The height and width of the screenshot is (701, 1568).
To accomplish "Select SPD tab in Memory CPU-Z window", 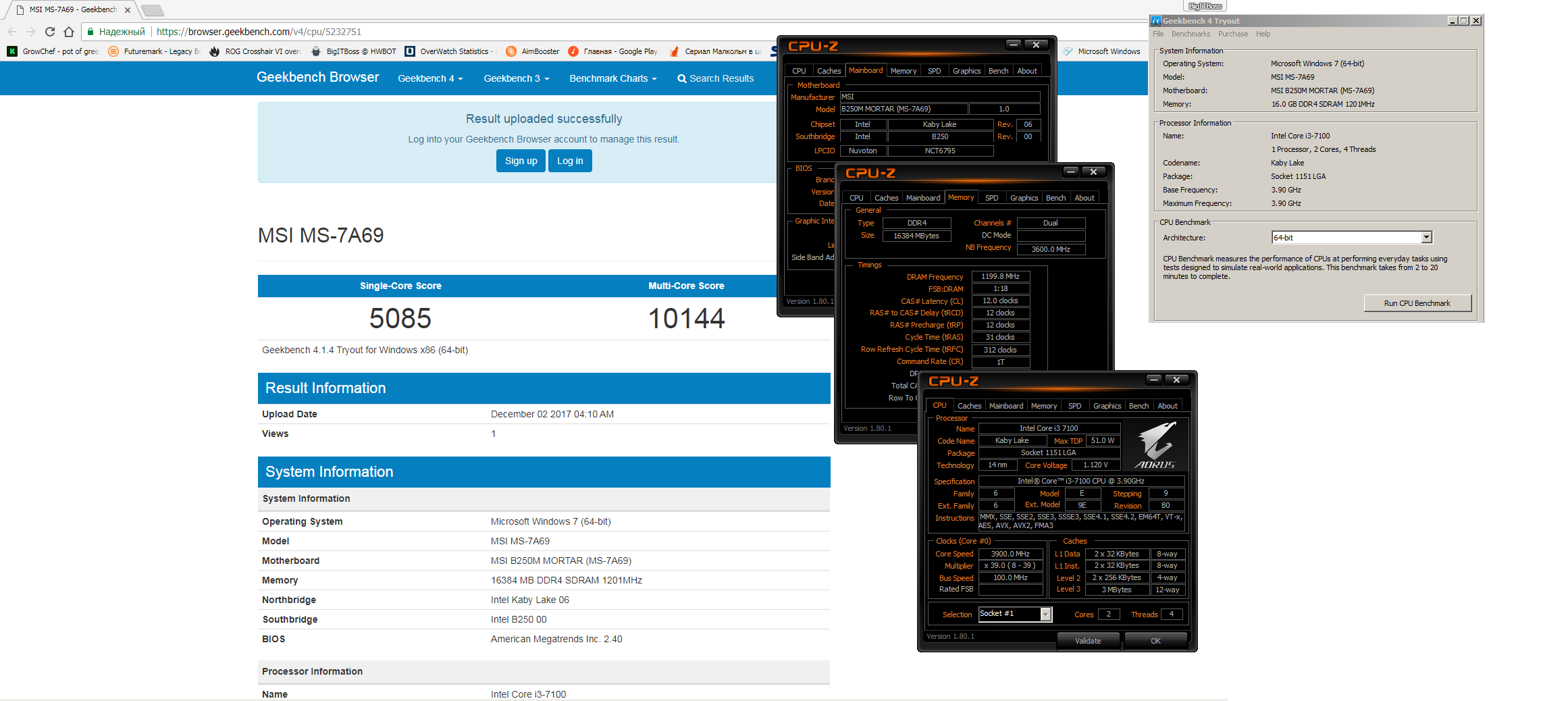I will click(991, 198).
